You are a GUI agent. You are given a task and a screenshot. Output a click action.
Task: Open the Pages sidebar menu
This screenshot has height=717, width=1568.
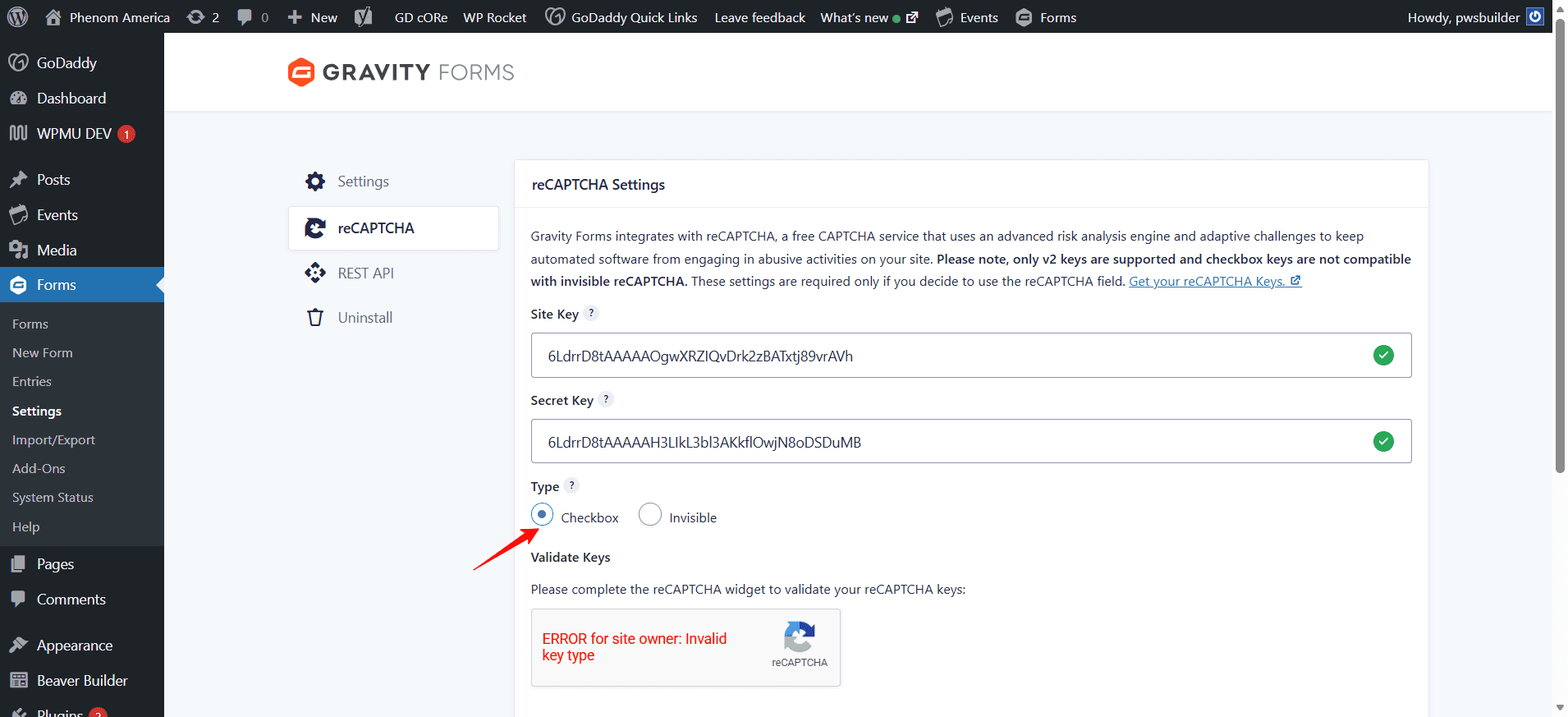(55, 564)
